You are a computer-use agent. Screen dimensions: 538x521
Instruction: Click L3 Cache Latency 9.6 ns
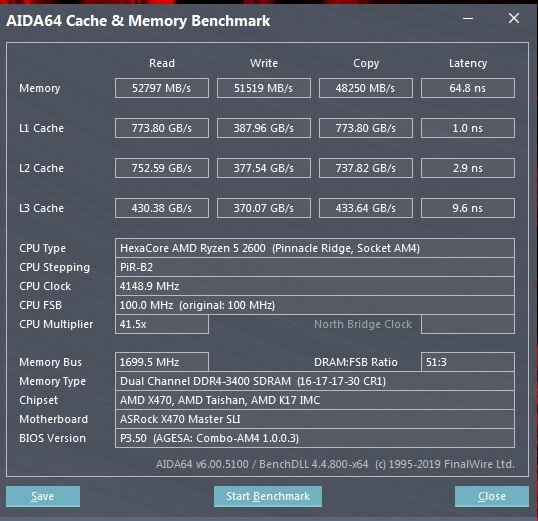coord(468,208)
